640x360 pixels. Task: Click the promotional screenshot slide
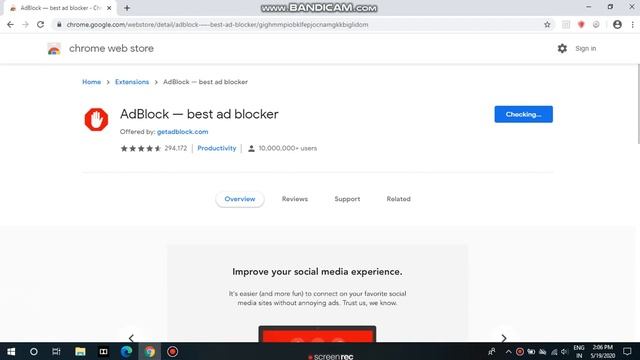[317, 293]
